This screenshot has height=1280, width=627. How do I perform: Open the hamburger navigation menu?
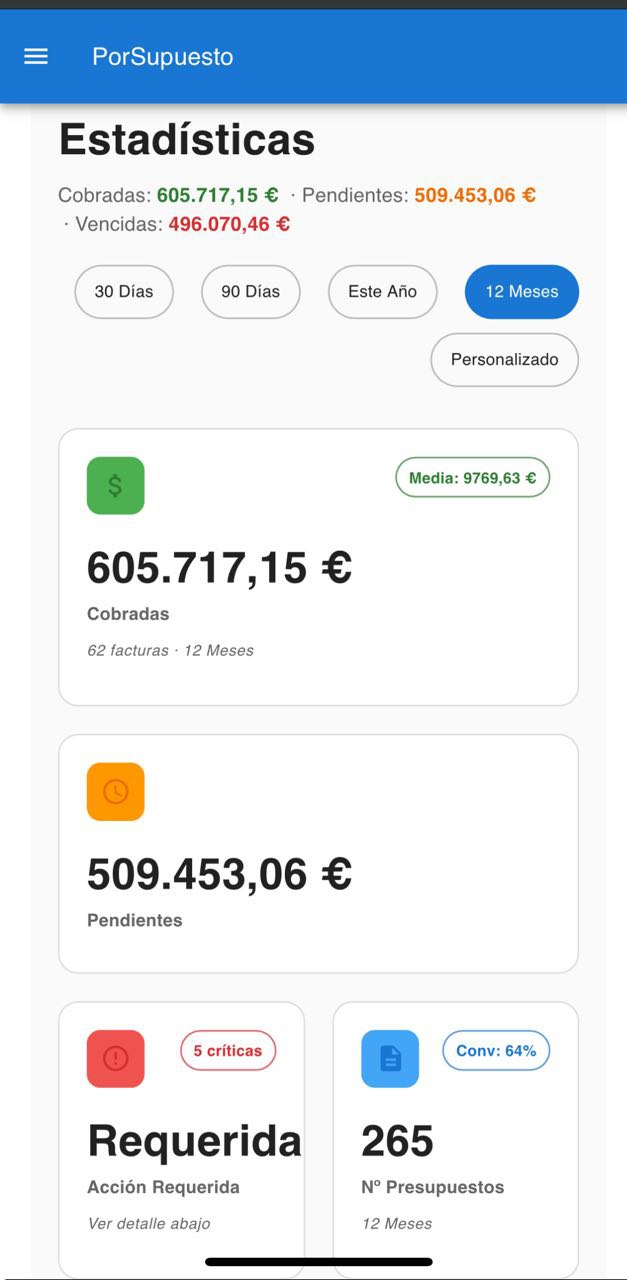pos(35,57)
